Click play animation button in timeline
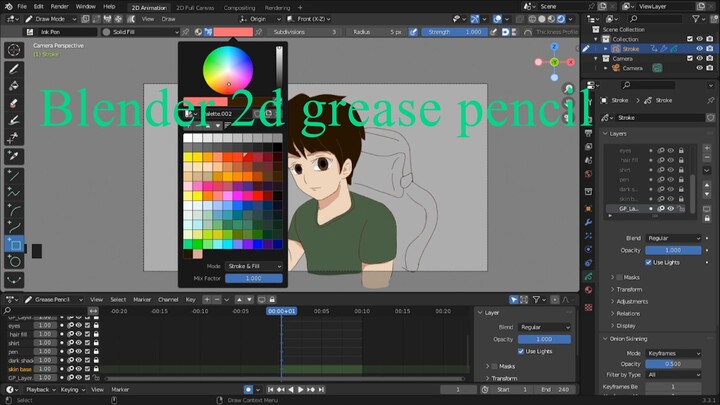This screenshot has width=720, height=405. click(x=301, y=389)
